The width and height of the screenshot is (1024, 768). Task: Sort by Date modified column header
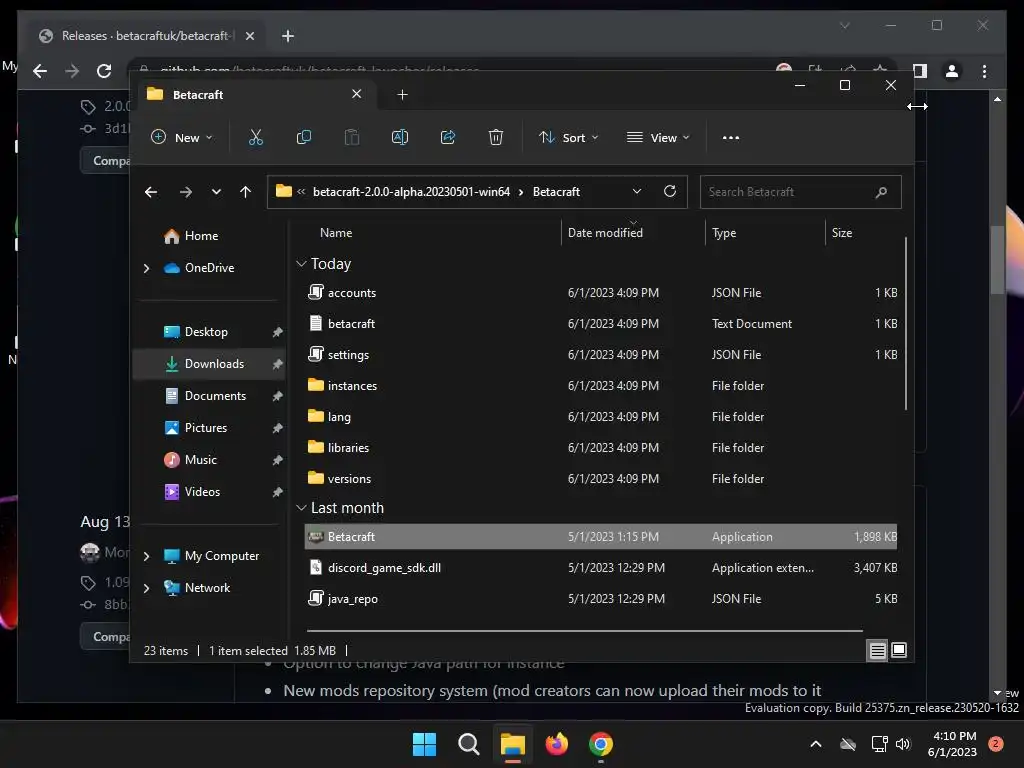pos(605,232)
